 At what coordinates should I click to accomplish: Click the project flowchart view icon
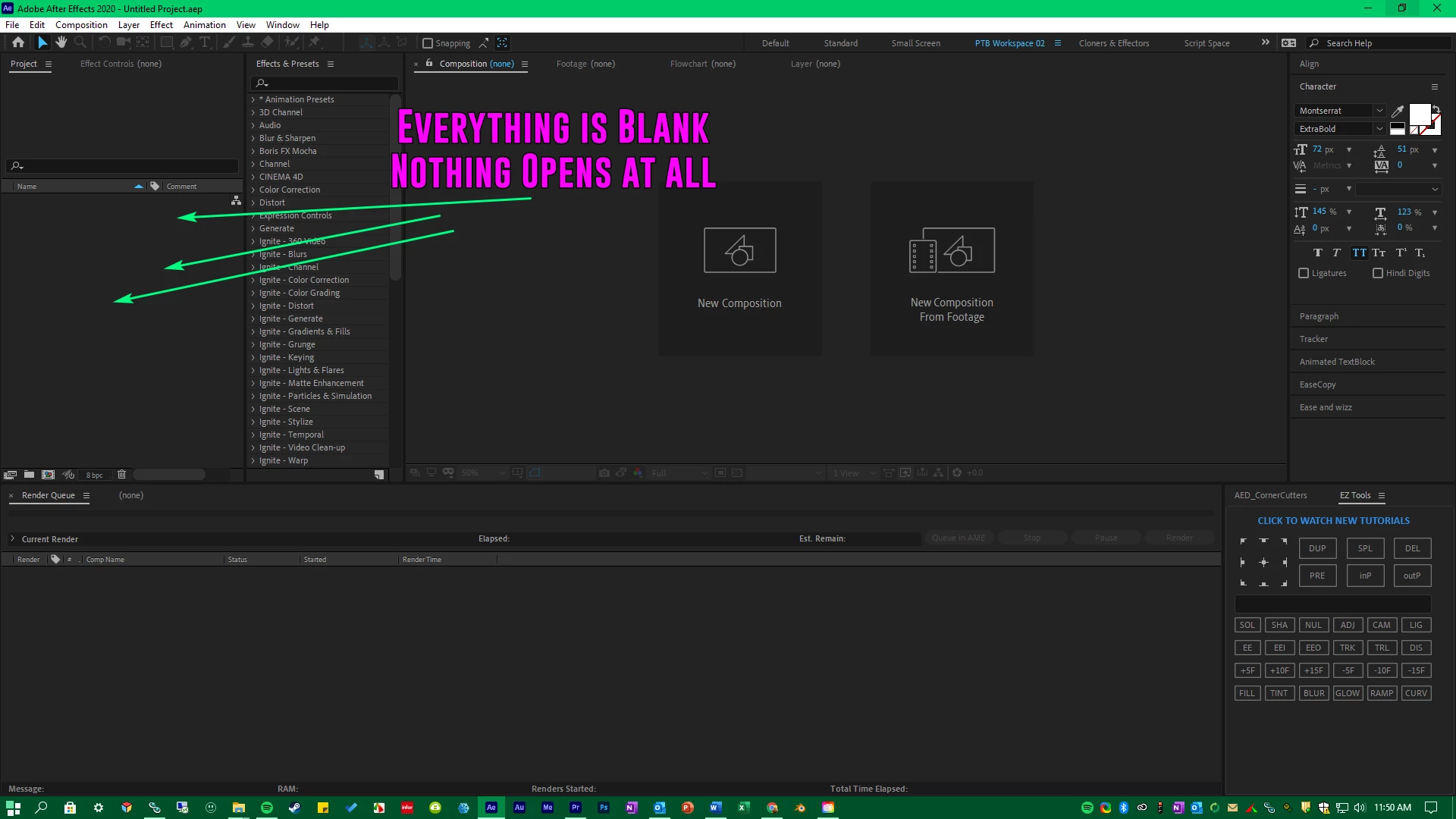click(x=236, y=201)
